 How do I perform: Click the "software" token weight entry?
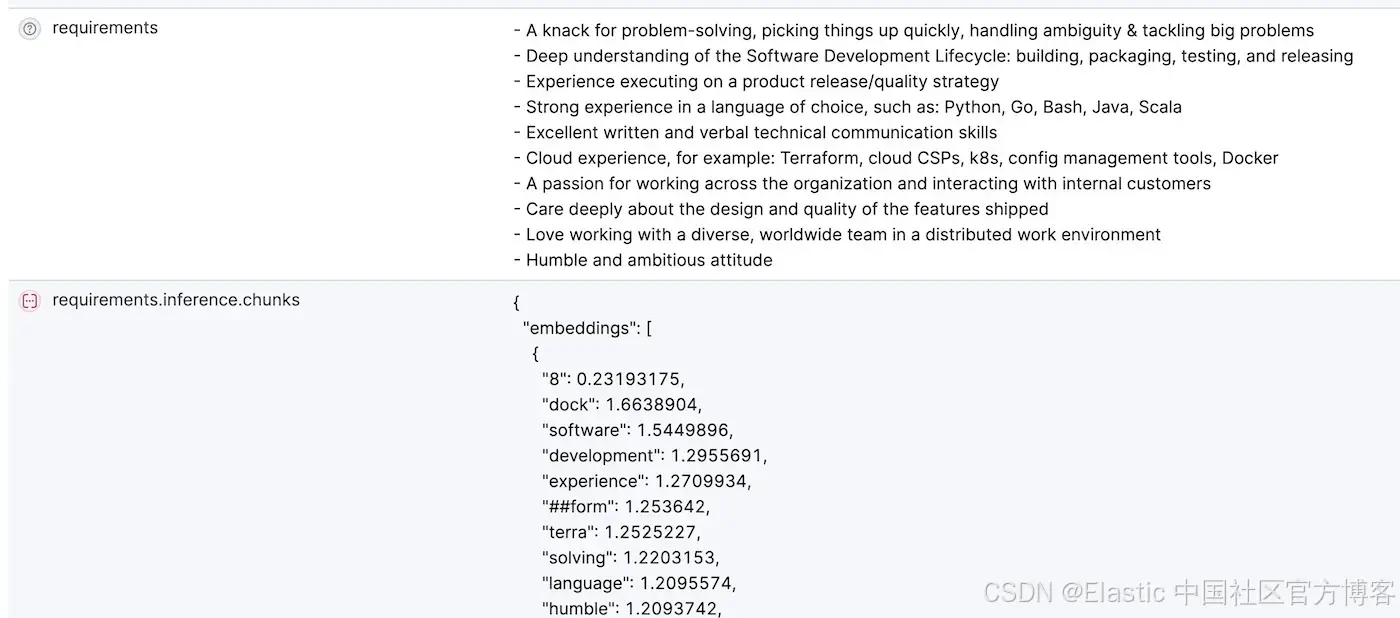[638, 430]
